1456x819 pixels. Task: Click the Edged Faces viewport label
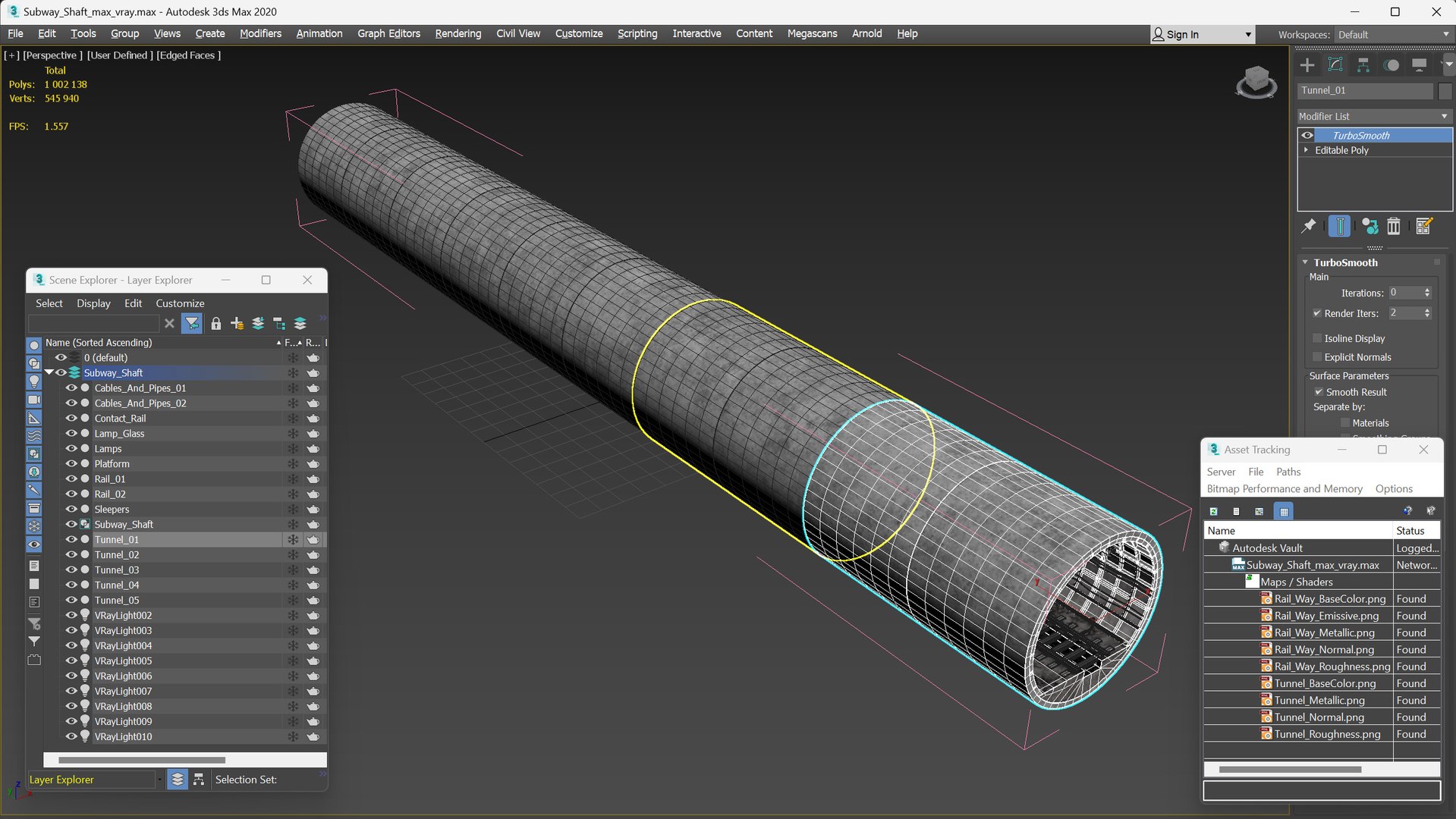[189, 55]
